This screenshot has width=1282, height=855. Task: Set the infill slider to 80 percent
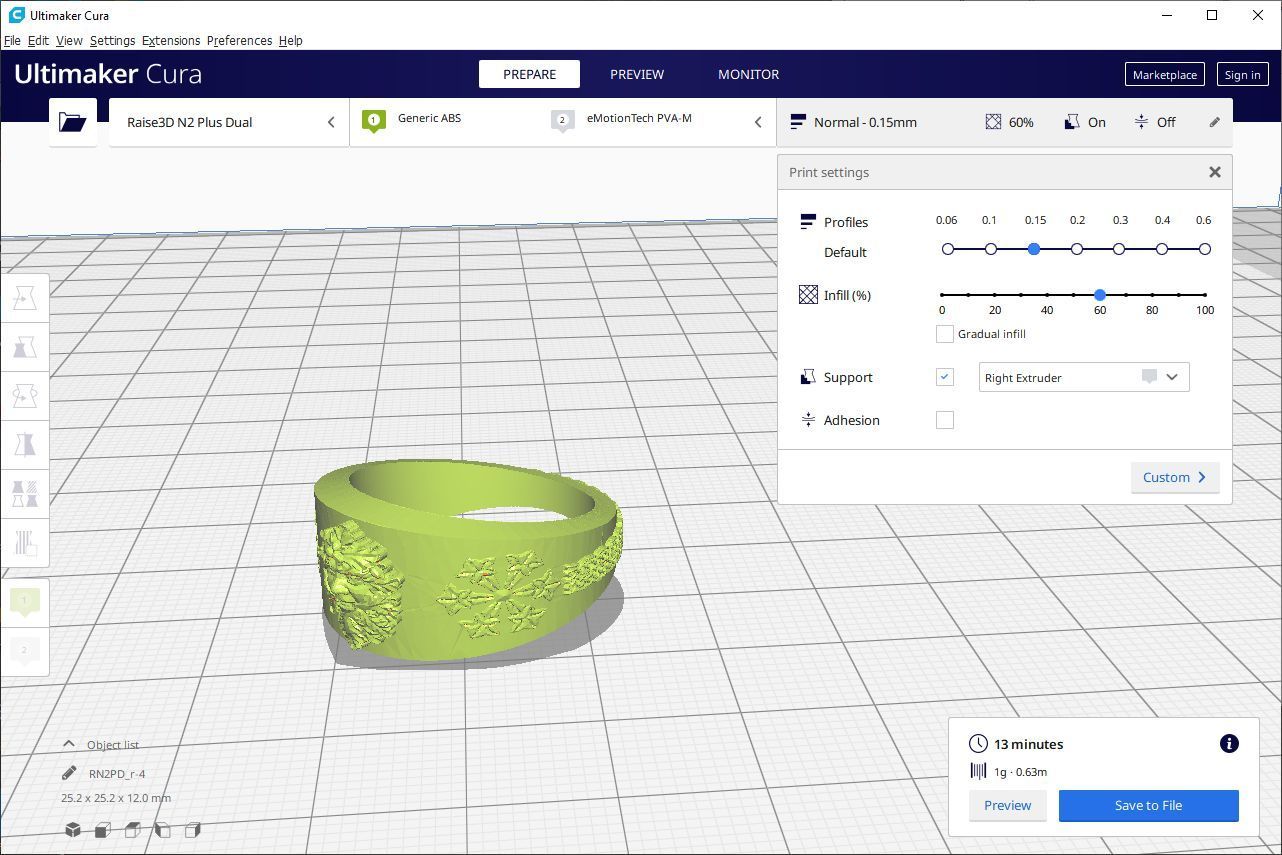coord(1152,295)
